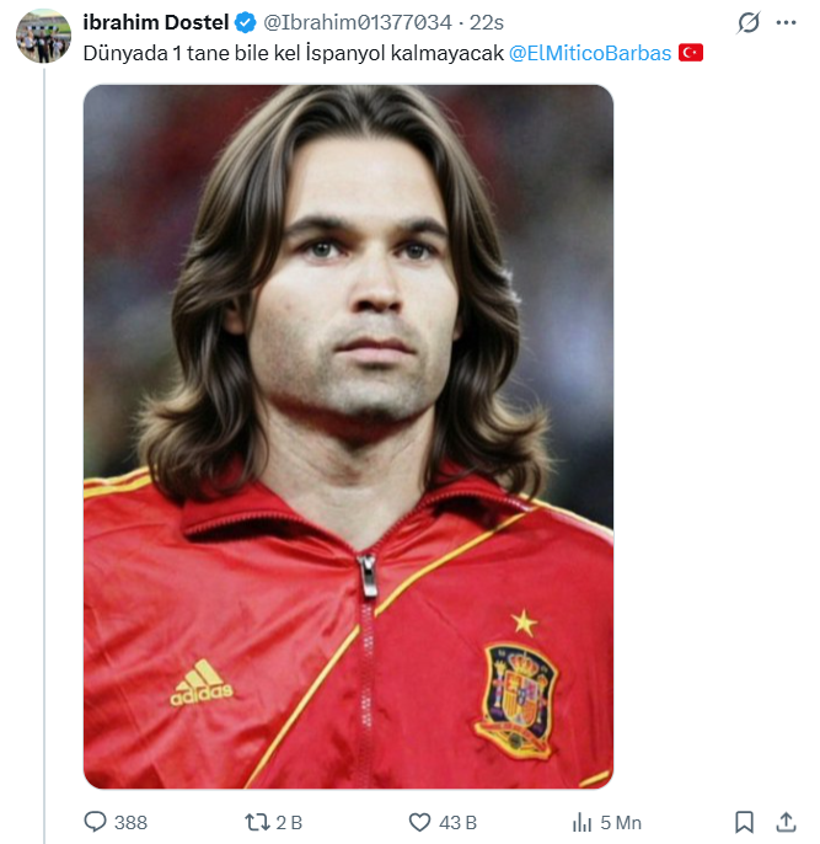Click the 5 Mn views count
This screenshot has height=844, width=820.
click(620, 822)
